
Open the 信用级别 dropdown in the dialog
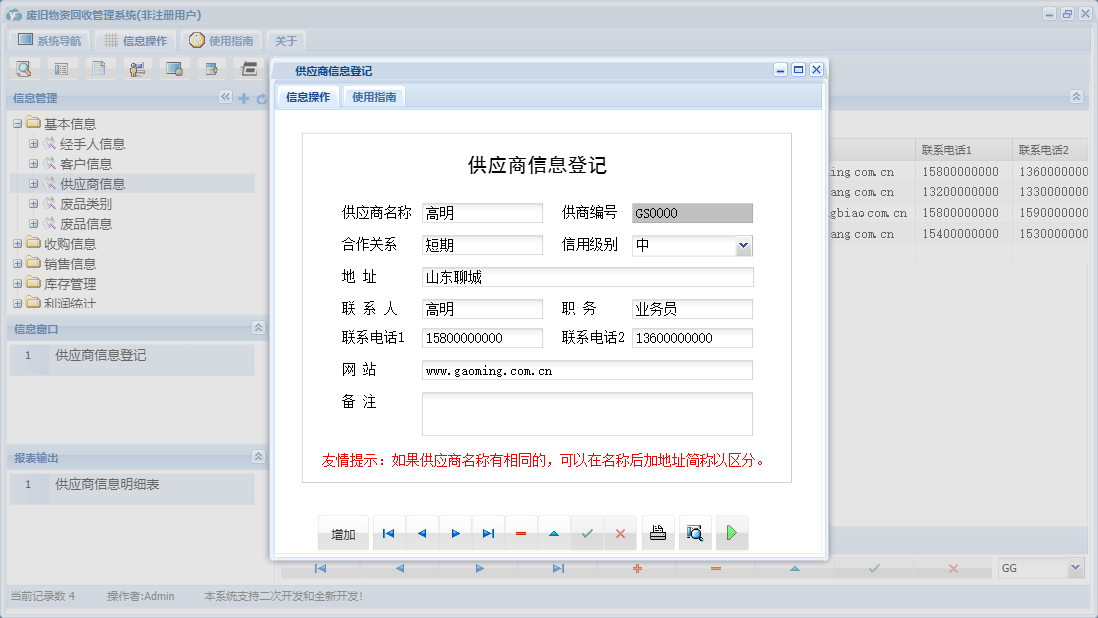pyautogui.click(x=742, y=245)
